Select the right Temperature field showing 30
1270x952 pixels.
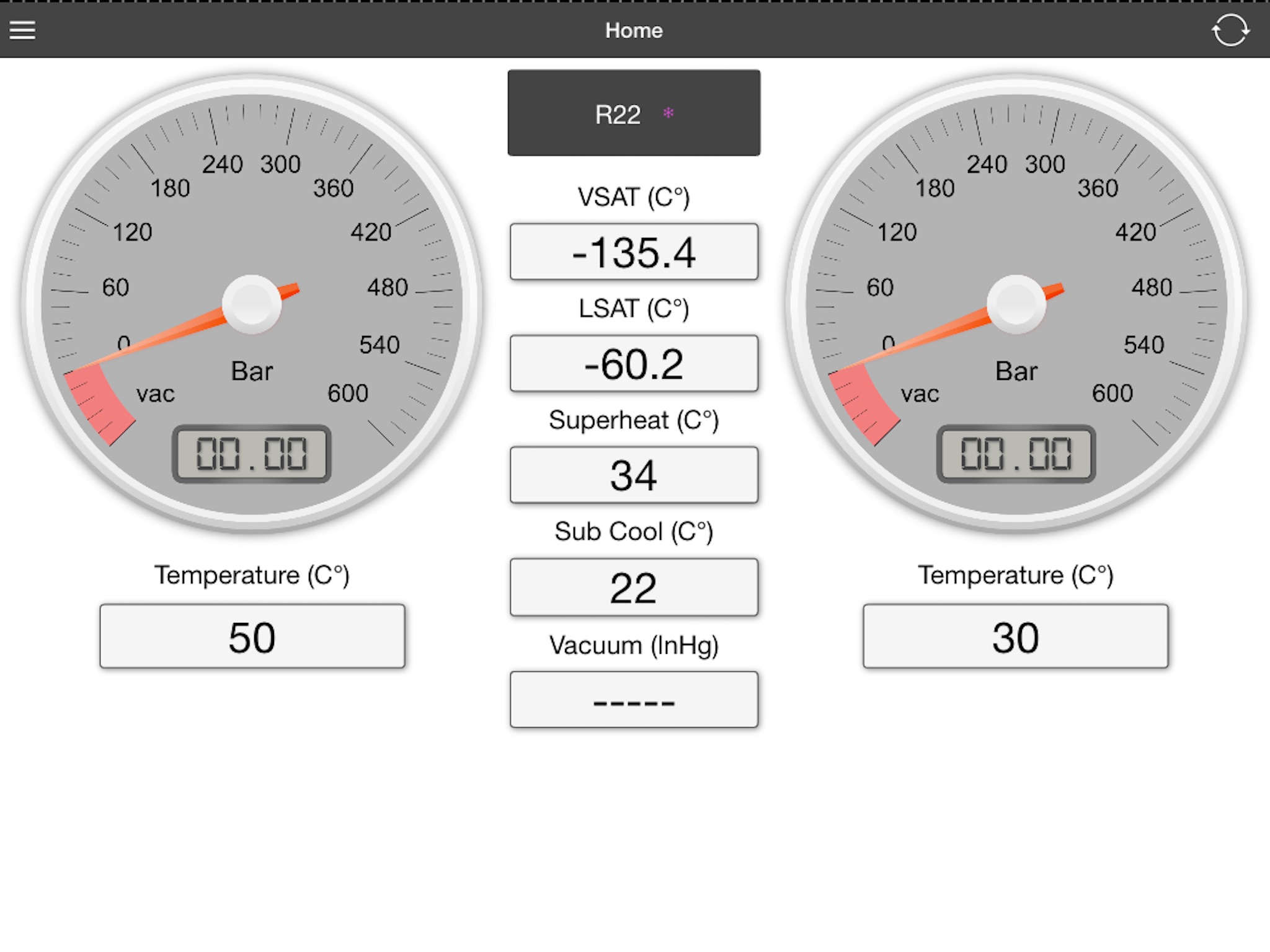pos(1015,637)
